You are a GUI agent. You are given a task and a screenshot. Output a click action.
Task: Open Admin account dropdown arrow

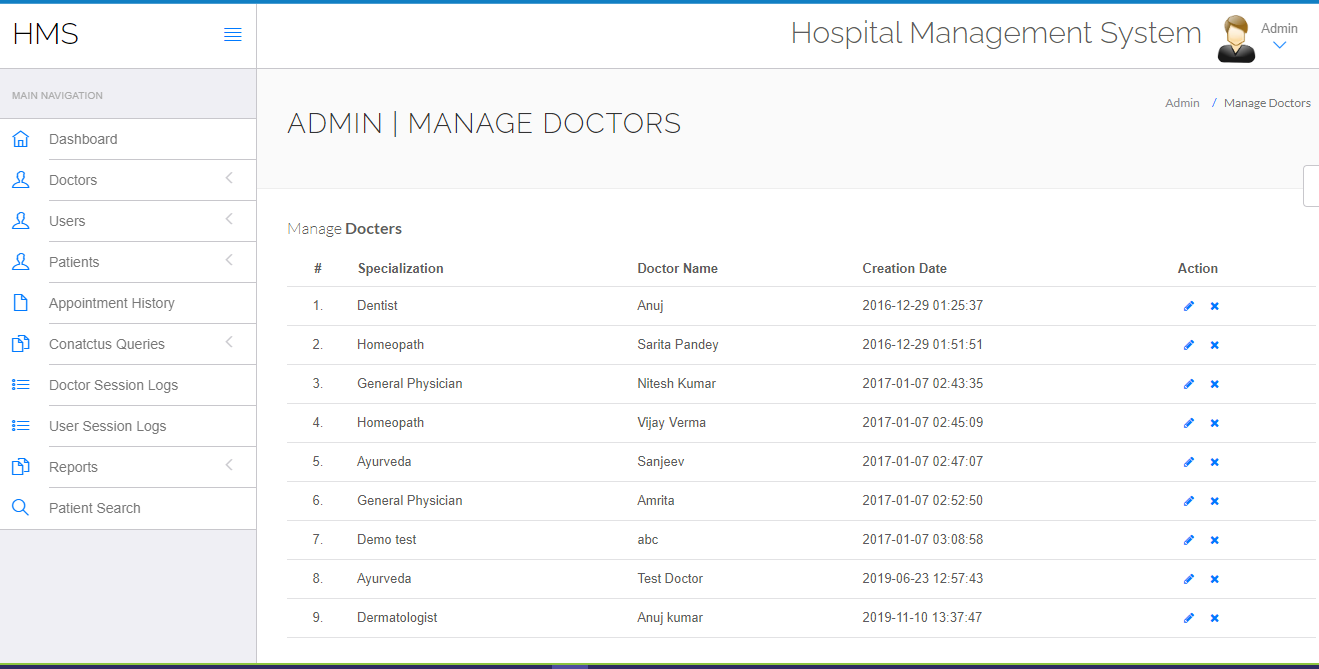point(1279,45)
